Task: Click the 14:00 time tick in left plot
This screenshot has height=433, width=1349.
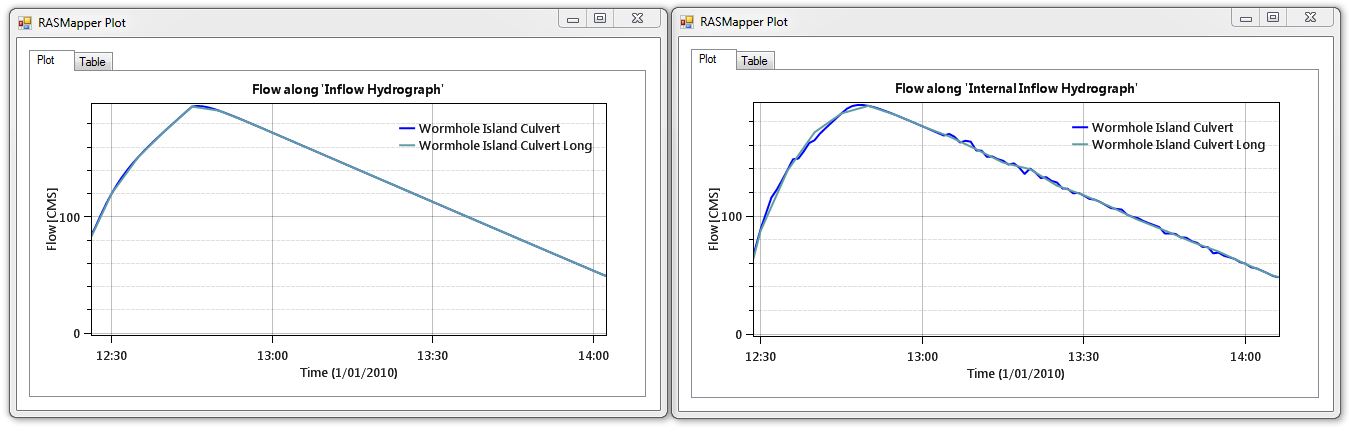Action: 593,355
